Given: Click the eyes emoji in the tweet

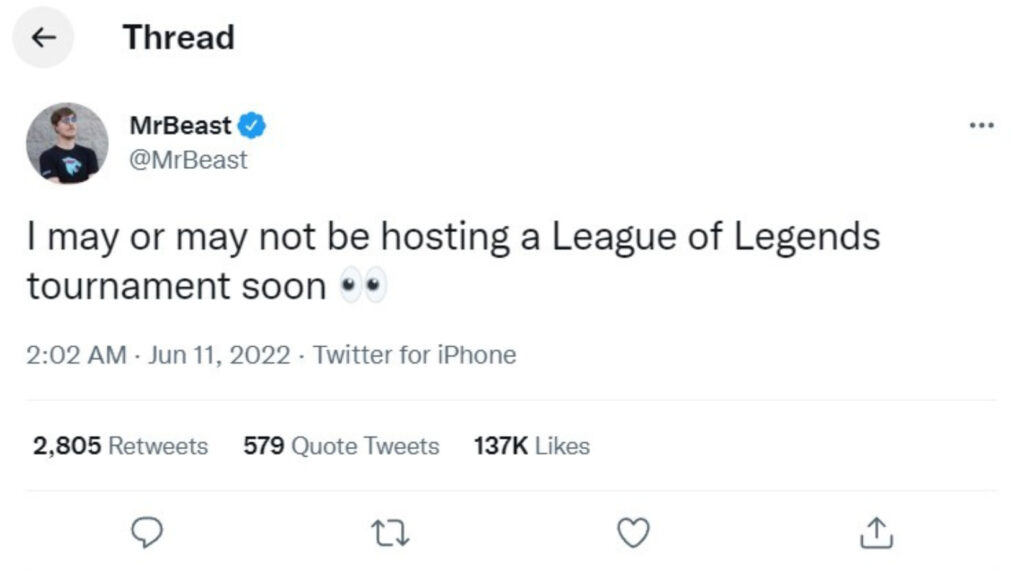Looking at the screenshot, I should click(364, 285).
